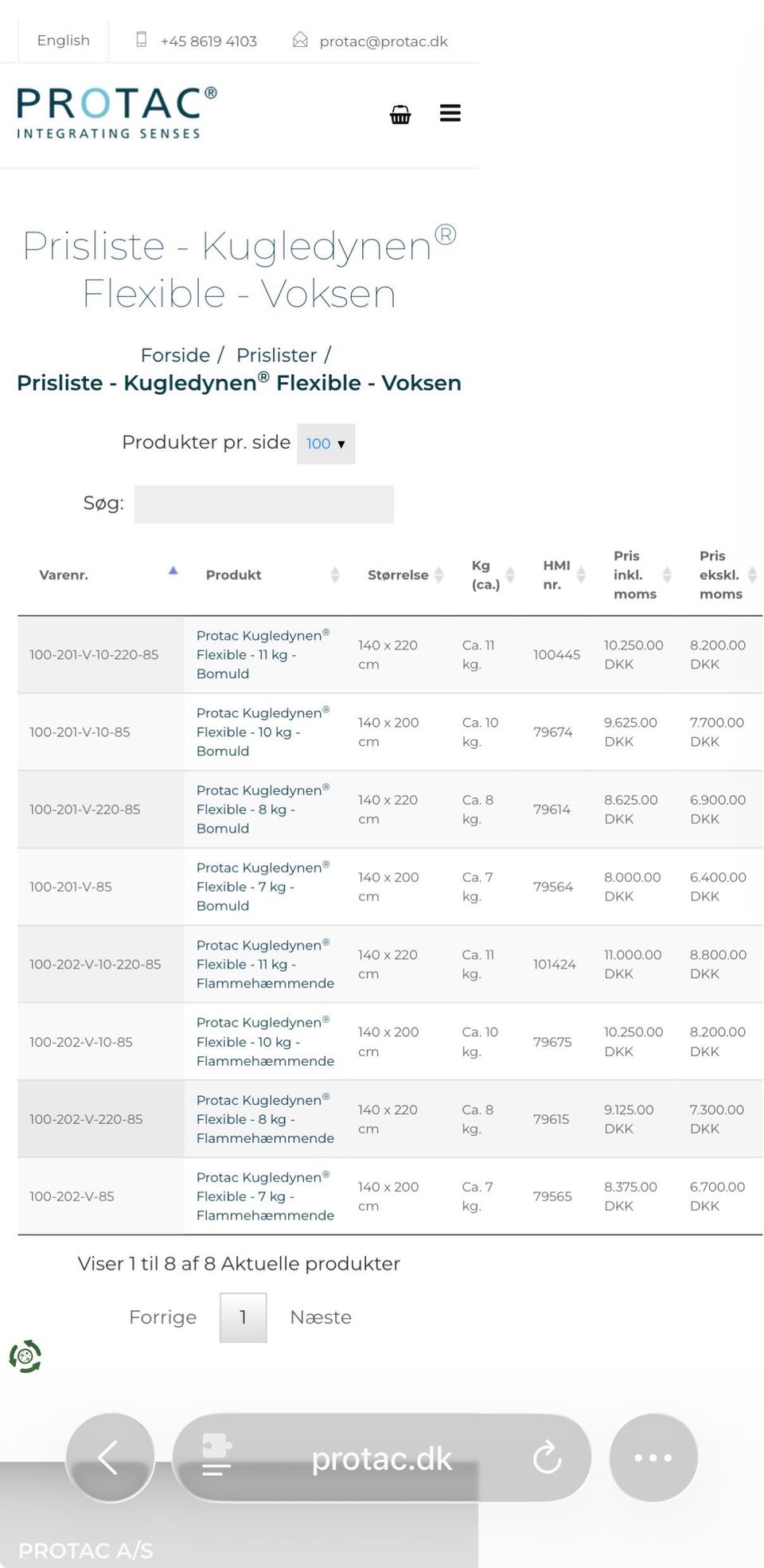Image resolution: width=764 pixels, height=1568 pixels.
Task: Open the hamburger navigation menu
Action: tap(450, 113)
